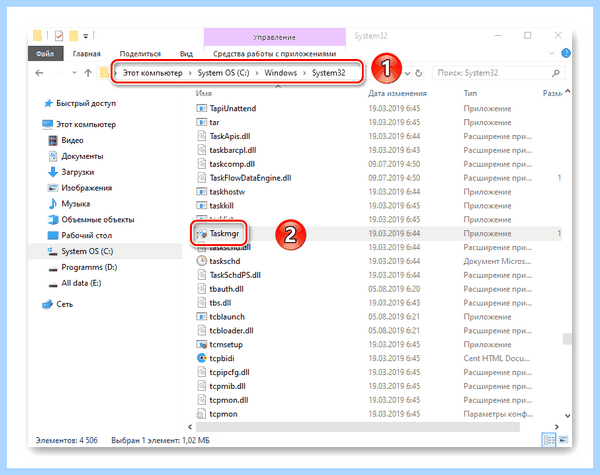Select System OS (C:) in the address path
Image resolution: width=600 pixels, height=475 pixels.
[223, 73]
